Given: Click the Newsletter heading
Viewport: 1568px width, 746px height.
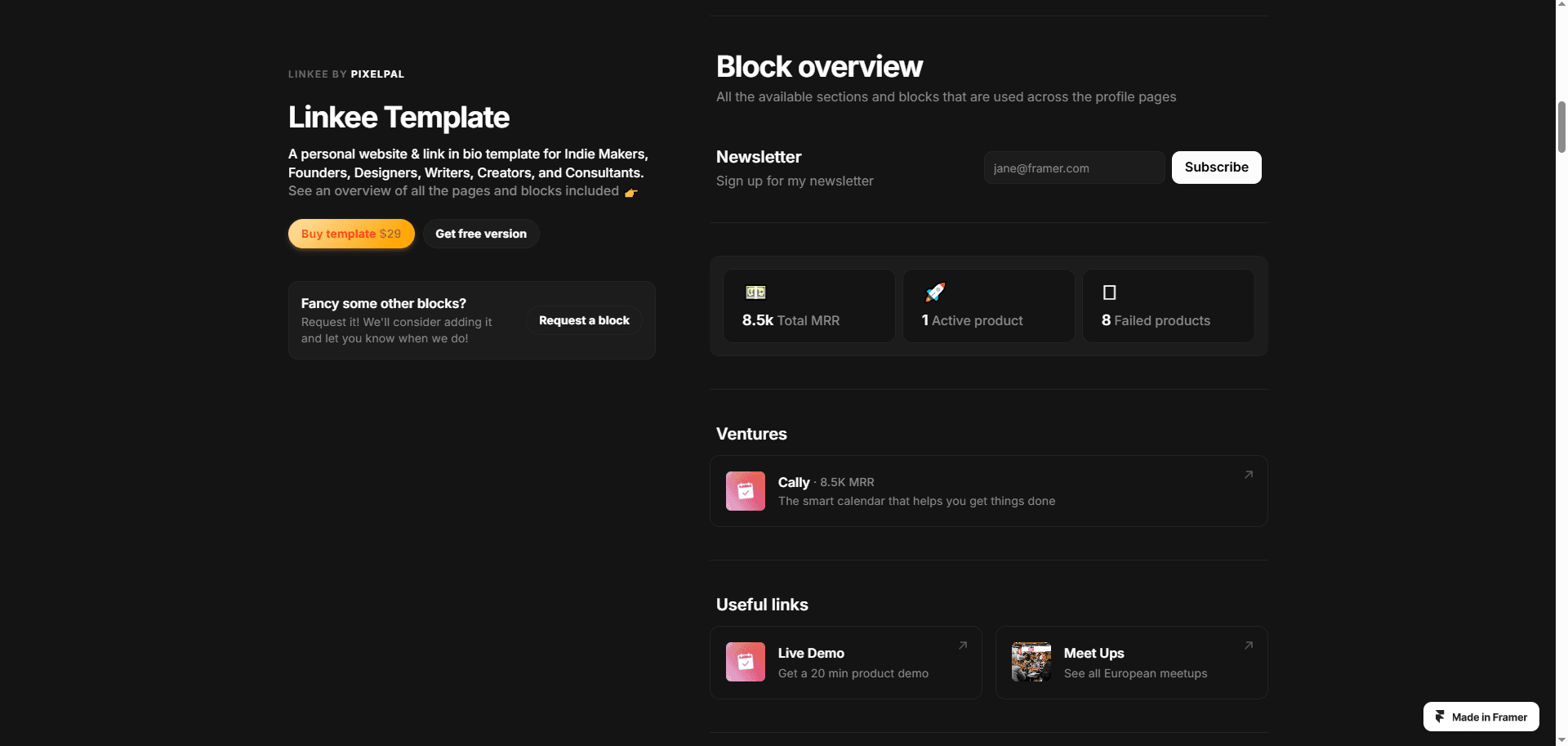Looking at the screenshot, I should point(759,157).
